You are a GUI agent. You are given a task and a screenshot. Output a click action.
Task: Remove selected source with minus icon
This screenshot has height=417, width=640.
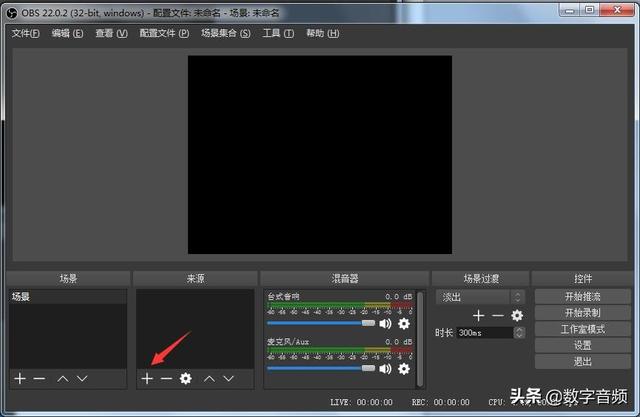pos(166,379)
